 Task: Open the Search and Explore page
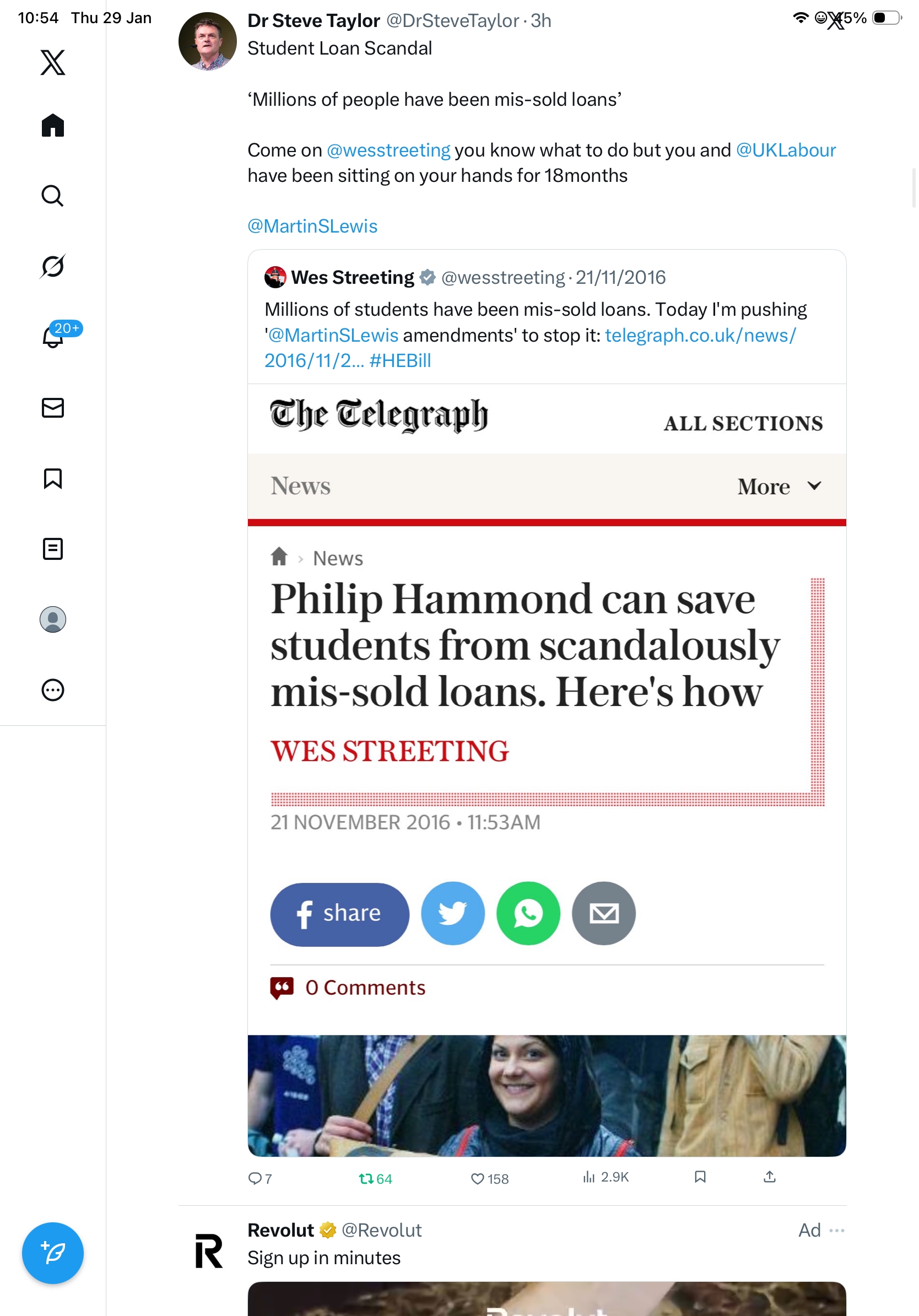pos(53,196)
